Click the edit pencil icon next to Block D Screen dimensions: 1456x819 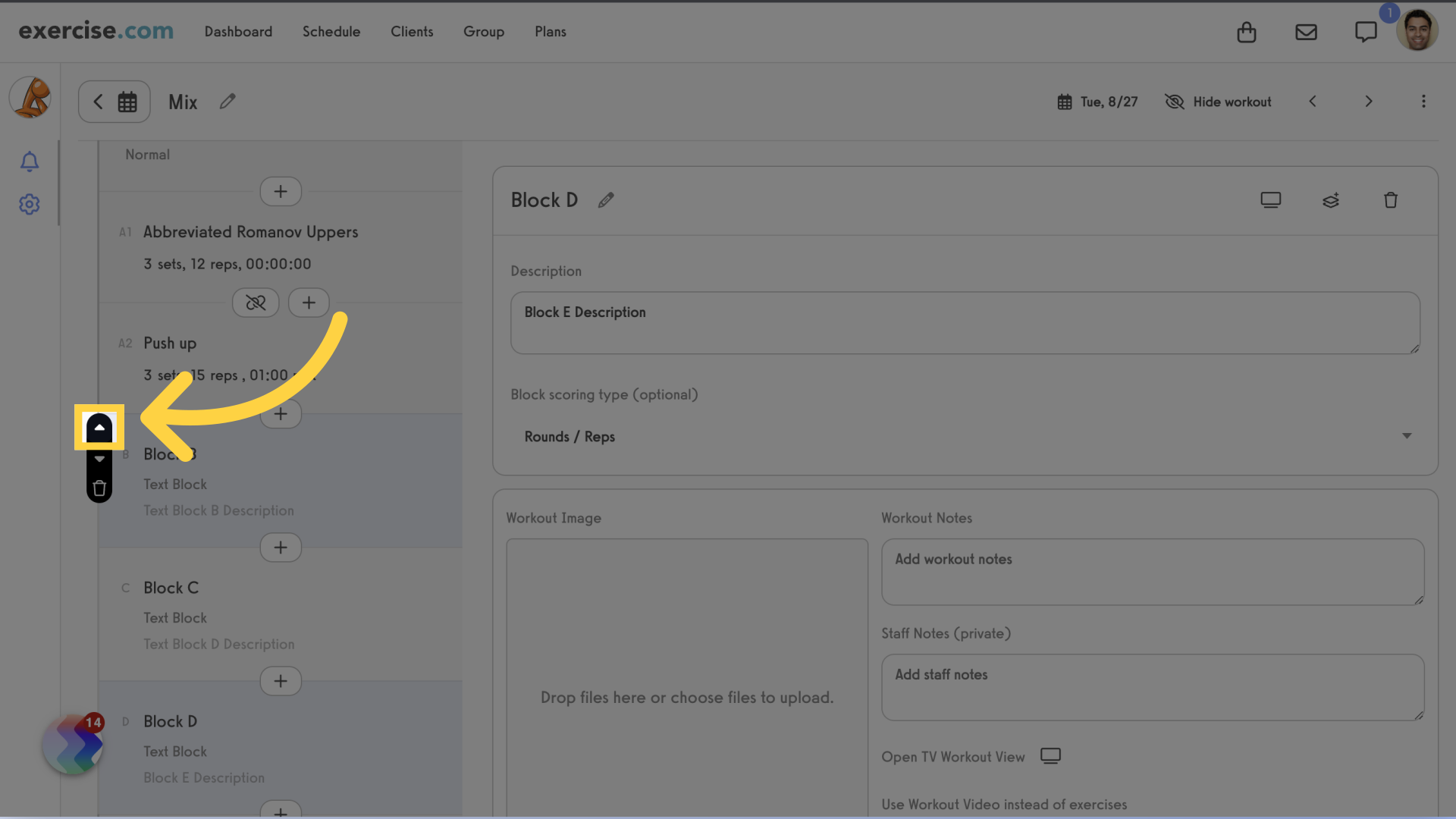point(607,200)
